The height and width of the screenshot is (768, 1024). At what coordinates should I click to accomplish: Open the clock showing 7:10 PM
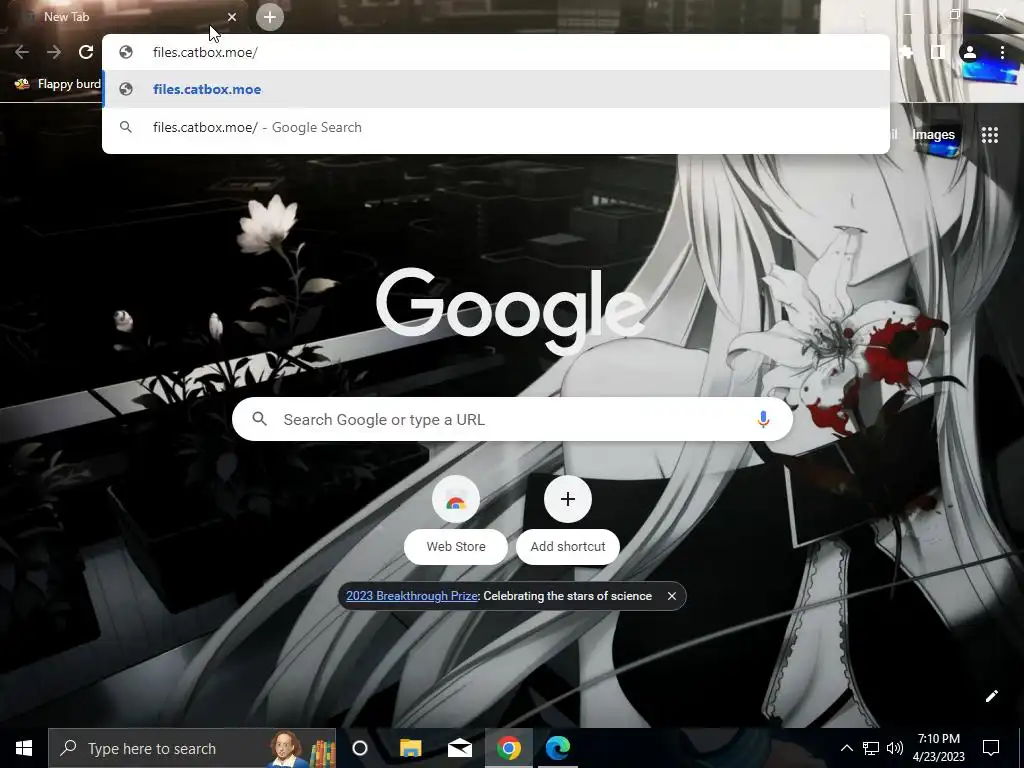coord(938,748)
